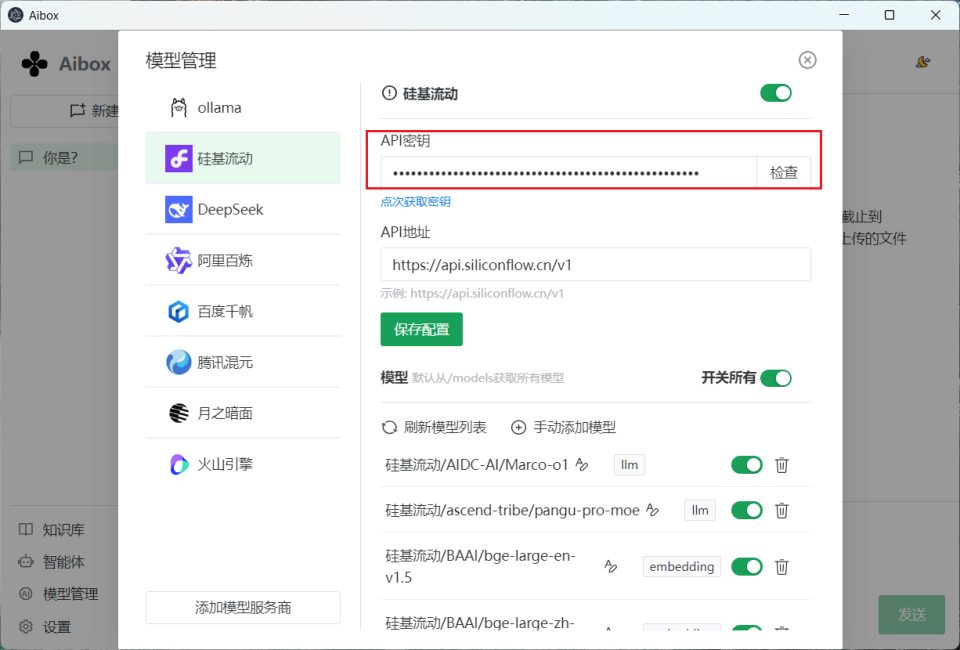Switch to 阿里百炼 provider
The width and height of the screenshot is (960, 650).
[x=243, y=261]
